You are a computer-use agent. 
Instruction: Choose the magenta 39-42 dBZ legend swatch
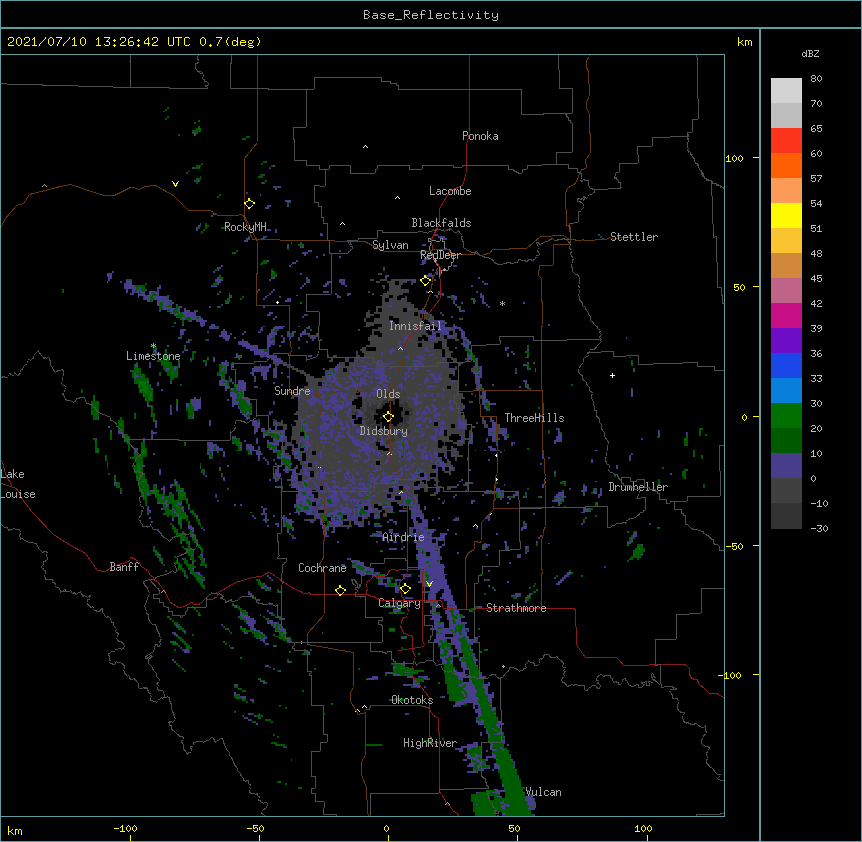(x=786, y=315)
